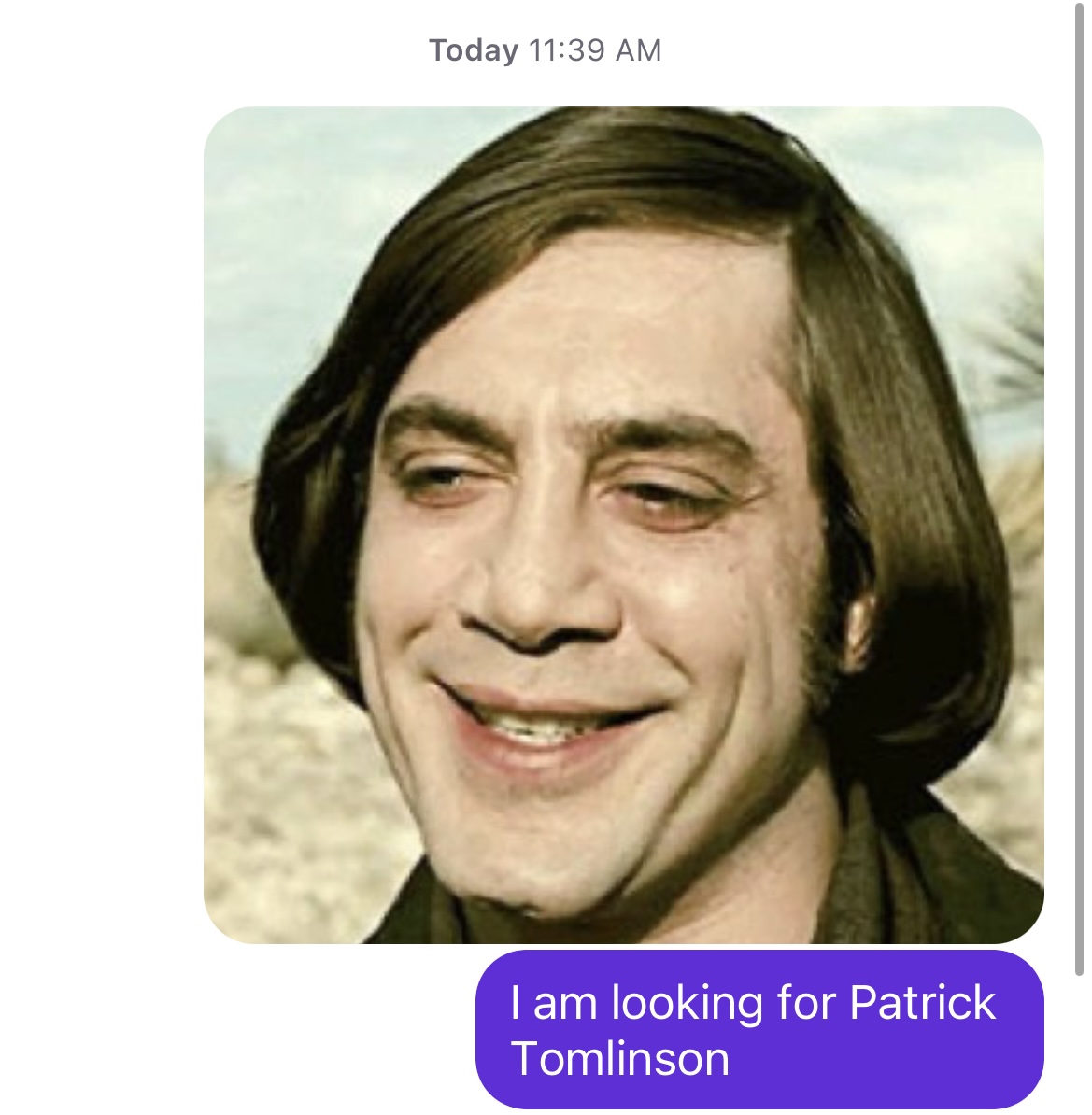Click the word Tomlinson in the message

point(619,1058)
